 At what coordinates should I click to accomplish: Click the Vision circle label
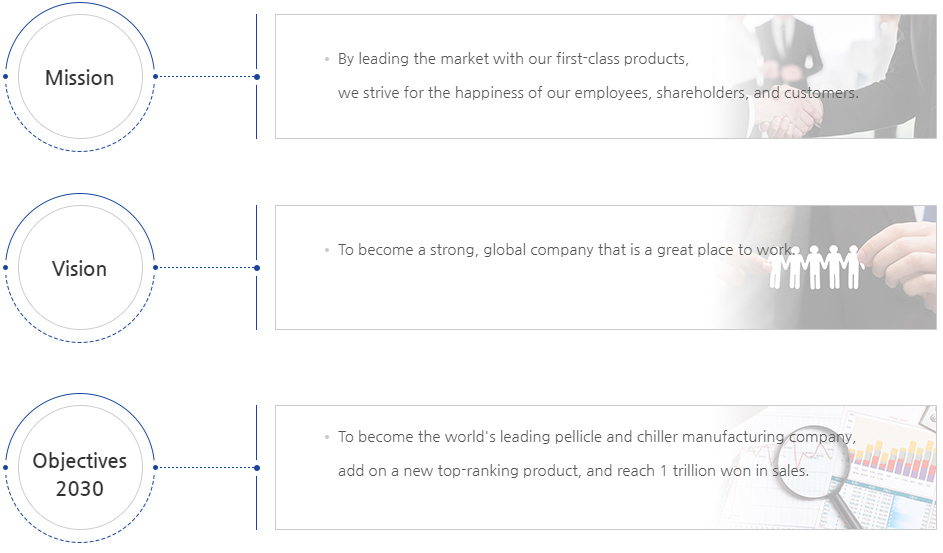pyautogui.click(x=79, y=269)
